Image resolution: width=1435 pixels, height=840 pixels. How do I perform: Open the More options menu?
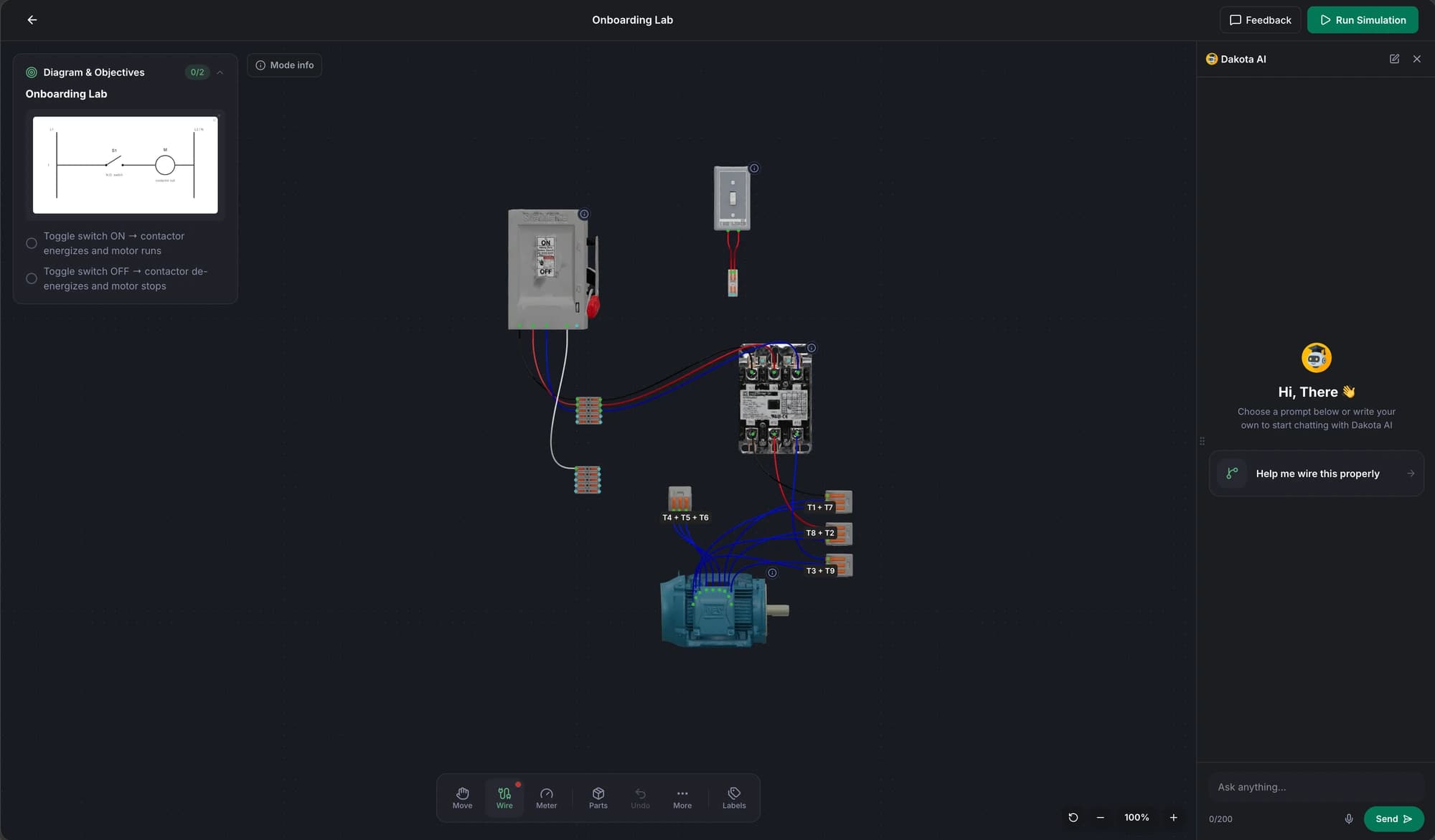click(x=682, y=798)
